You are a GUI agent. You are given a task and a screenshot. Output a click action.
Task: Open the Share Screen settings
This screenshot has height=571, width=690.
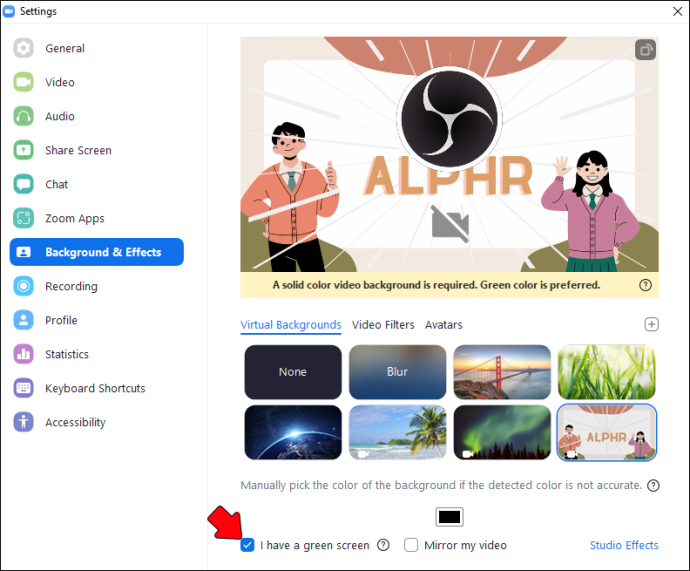[96, 150]
